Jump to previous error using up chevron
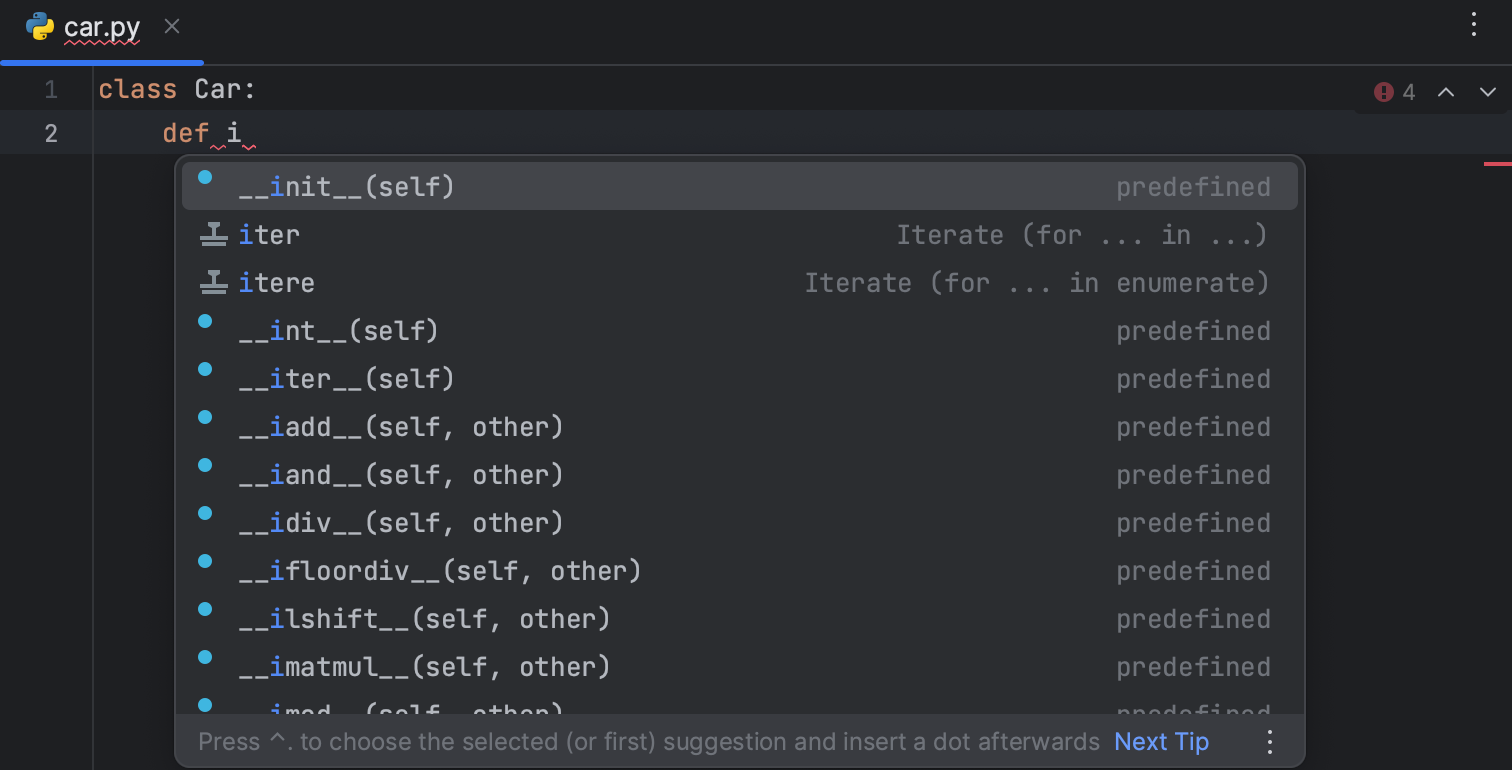1512x770 pixels. (x=1446, y=91)
